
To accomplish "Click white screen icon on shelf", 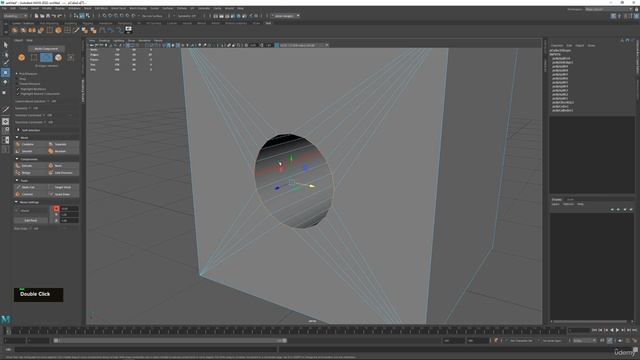I will 128,29.
